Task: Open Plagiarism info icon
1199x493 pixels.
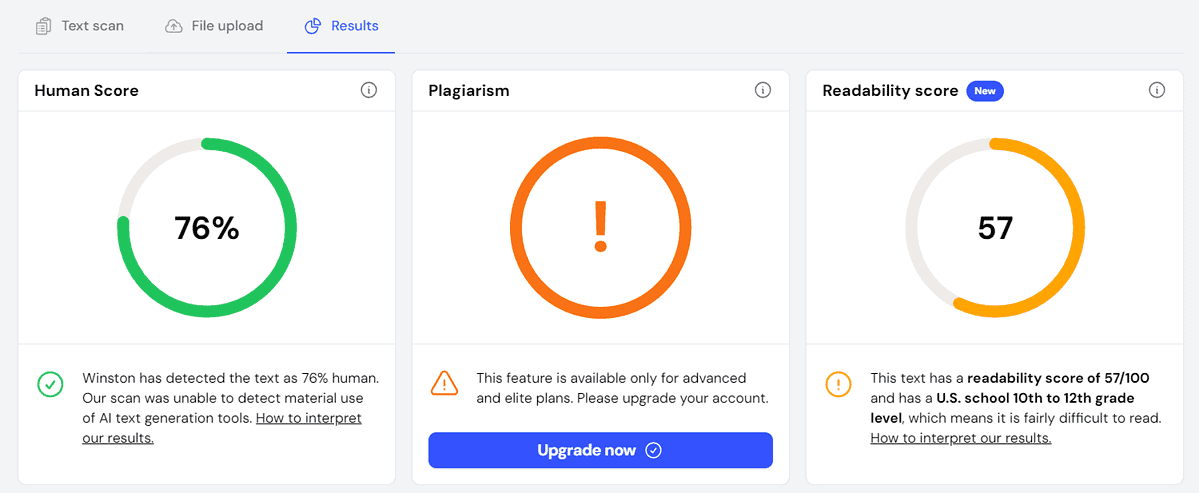Action: click(763, 91)
